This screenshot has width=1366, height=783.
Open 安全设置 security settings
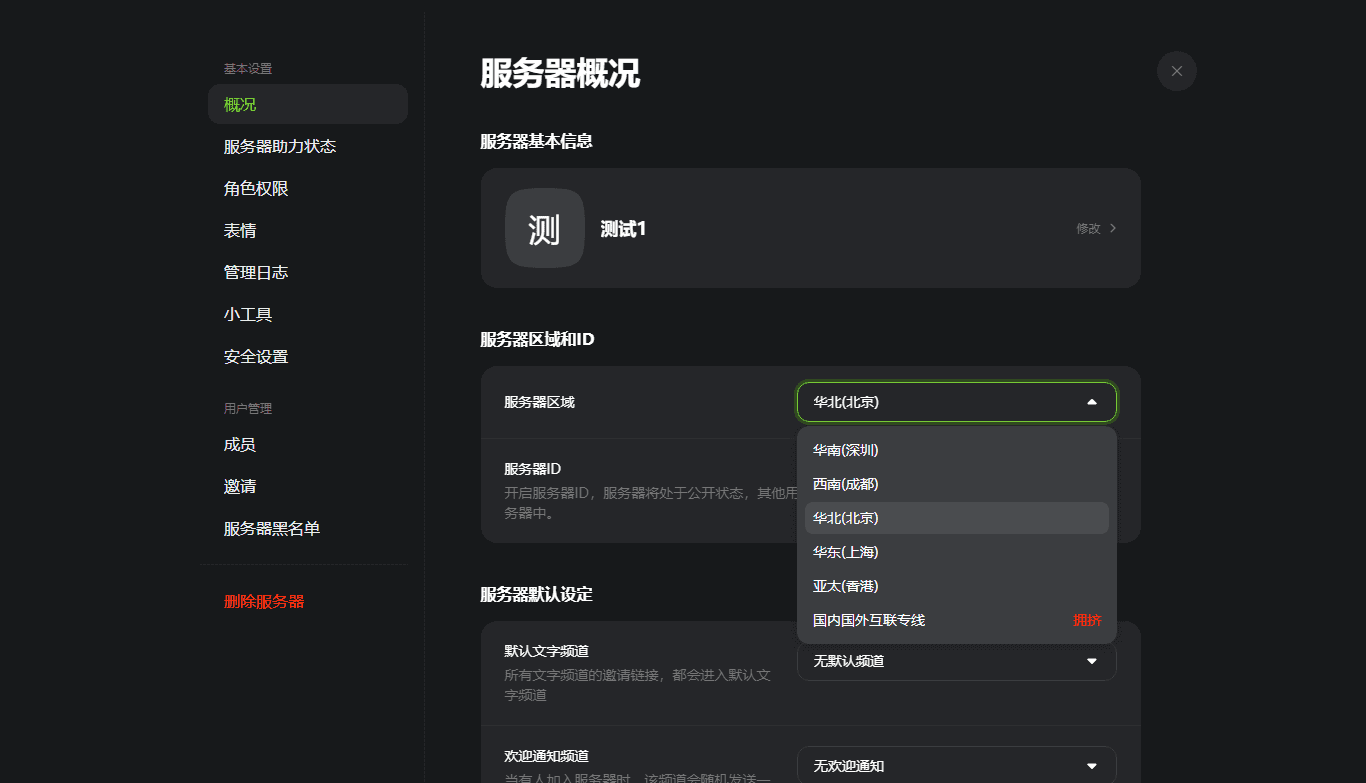pos(256,356)
